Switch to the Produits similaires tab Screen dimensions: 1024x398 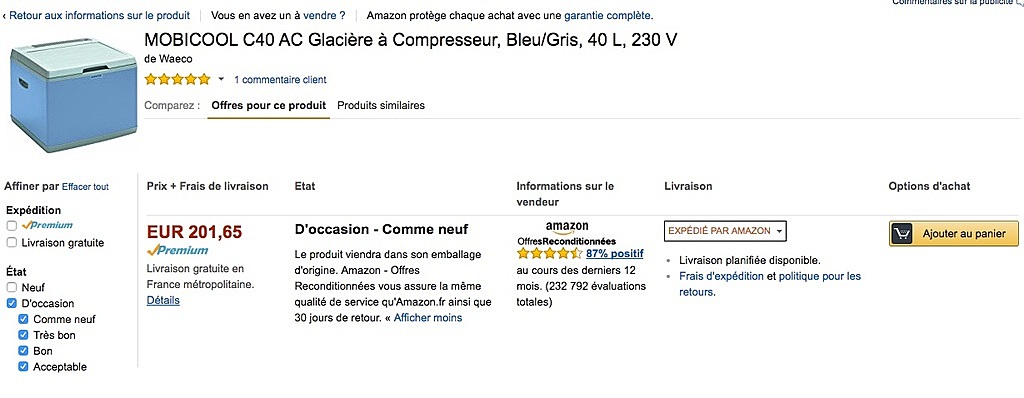pyautogui.click(x=381, y=105)
